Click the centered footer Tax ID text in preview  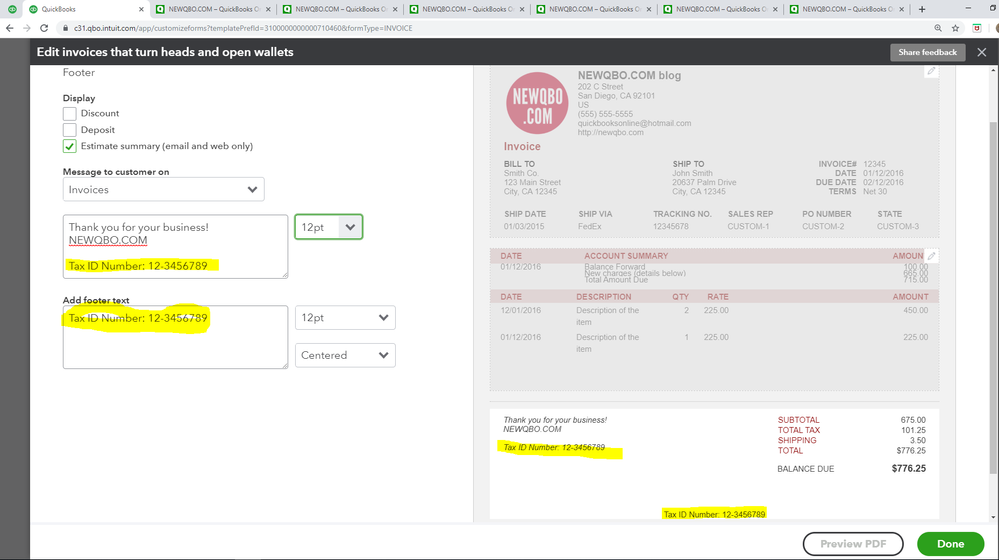[714, 514]
